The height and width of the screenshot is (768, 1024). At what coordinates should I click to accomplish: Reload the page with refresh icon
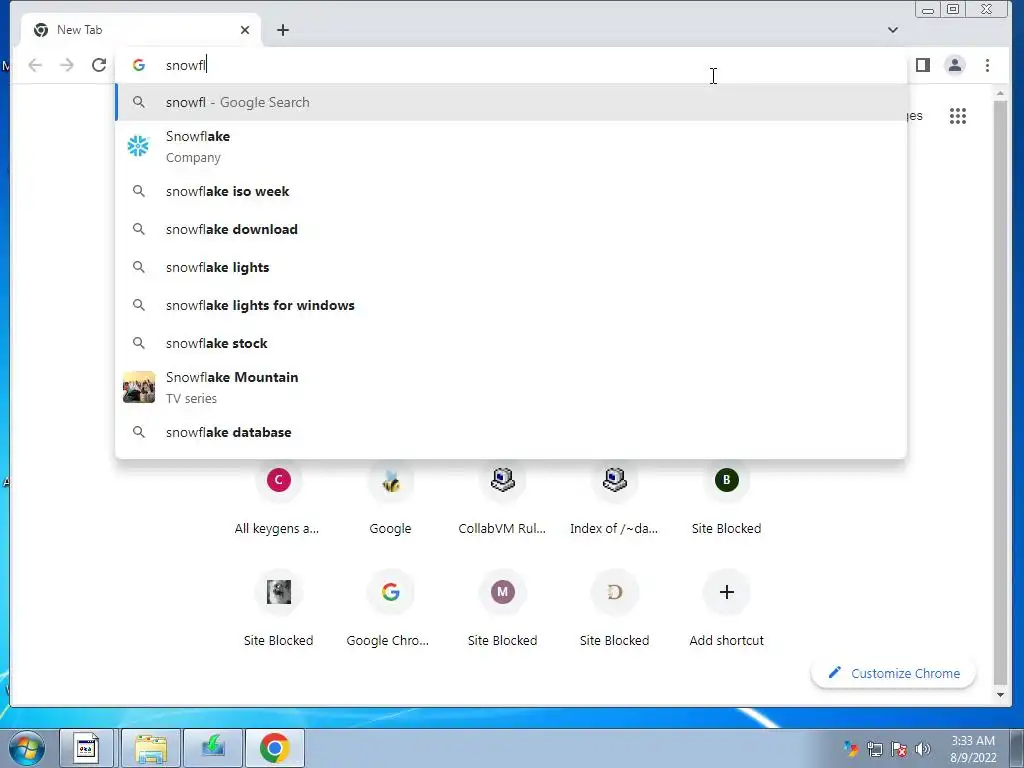click(99, 65)
